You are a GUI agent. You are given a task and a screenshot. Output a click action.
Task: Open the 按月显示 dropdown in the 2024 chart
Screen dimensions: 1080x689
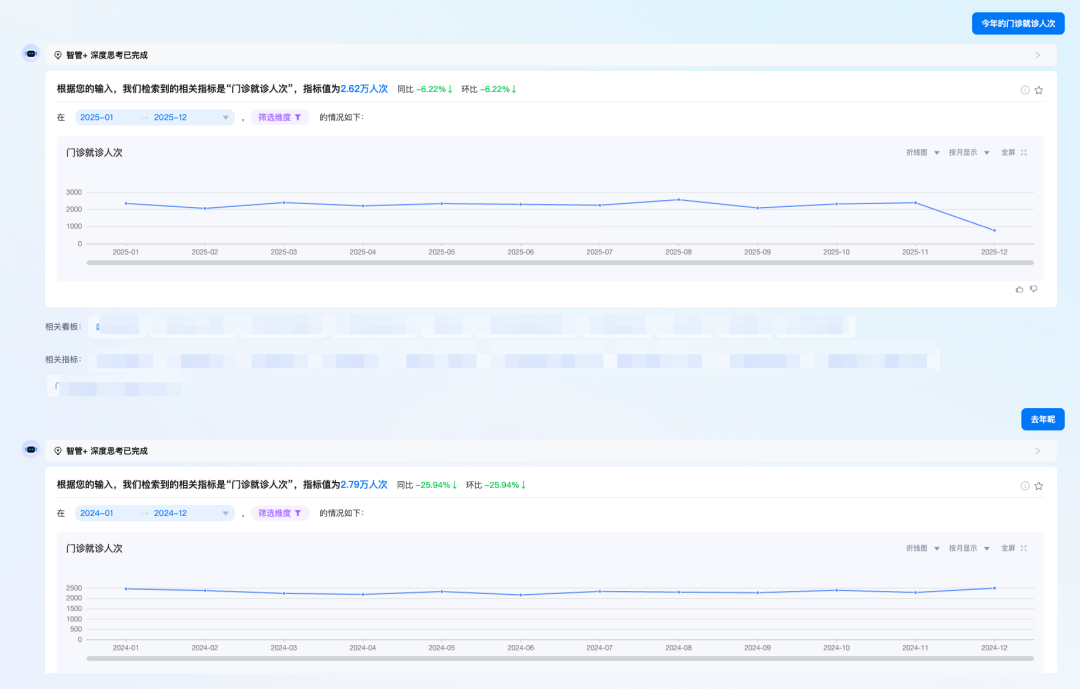(968, 548)
